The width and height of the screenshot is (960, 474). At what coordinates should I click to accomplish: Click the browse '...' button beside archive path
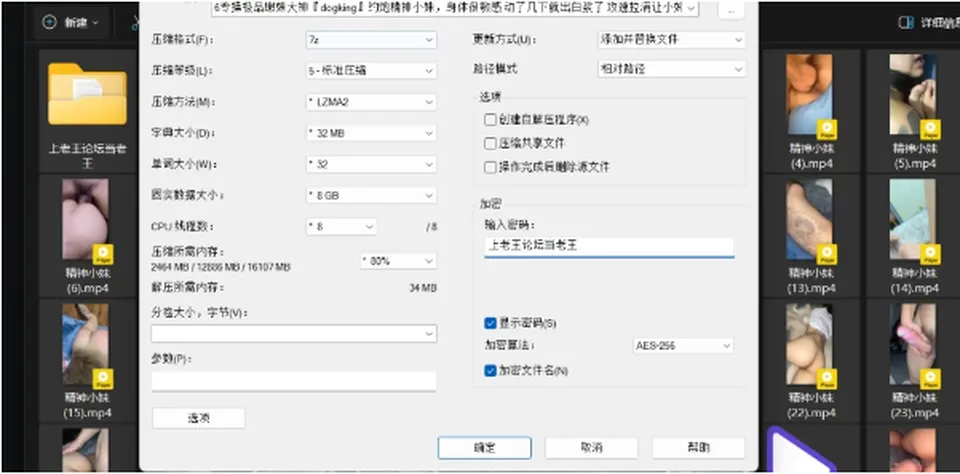(x=731, y=10)
